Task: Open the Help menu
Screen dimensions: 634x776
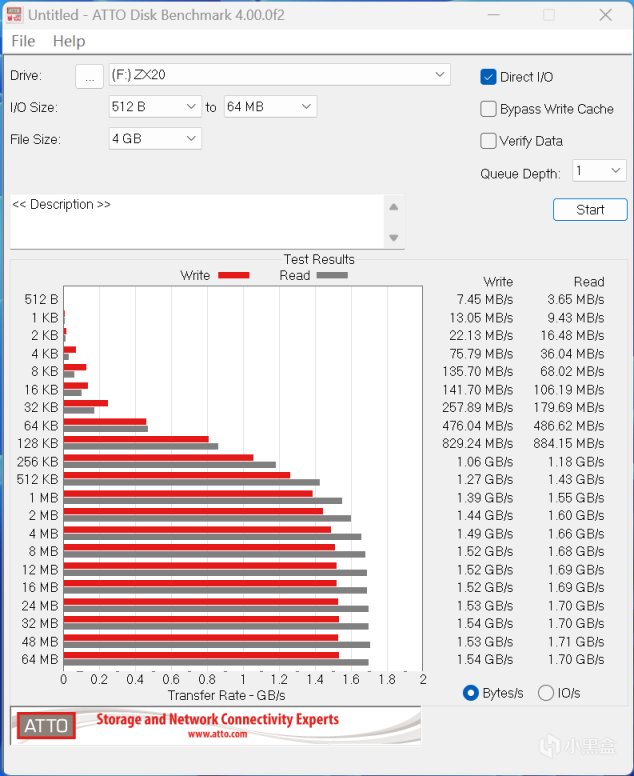Action: [69, 41]
